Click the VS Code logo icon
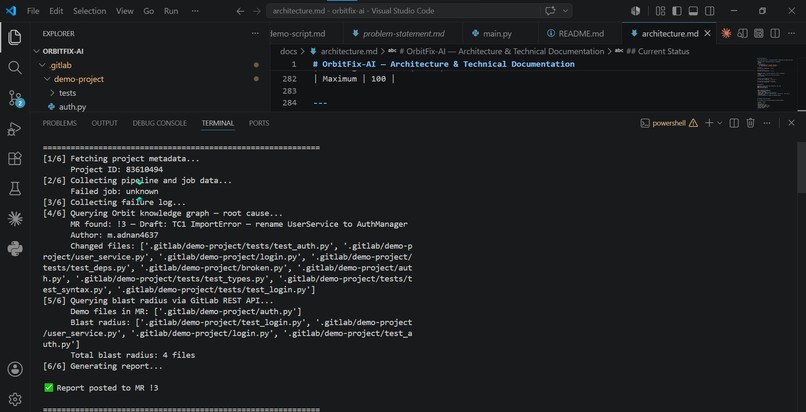Image resolution: width=806 pixels, height=412 pixels. pyautogui.click(x=11, y=11)
